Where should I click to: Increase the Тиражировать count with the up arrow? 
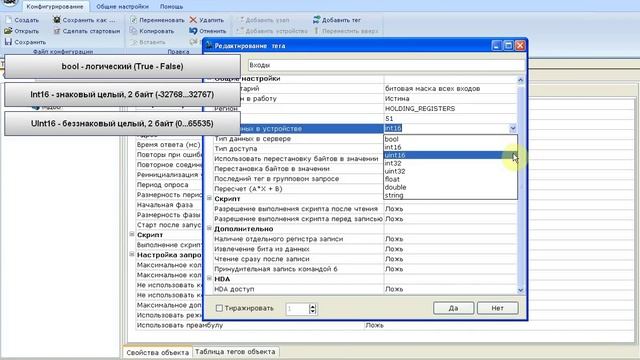point(313,306)
